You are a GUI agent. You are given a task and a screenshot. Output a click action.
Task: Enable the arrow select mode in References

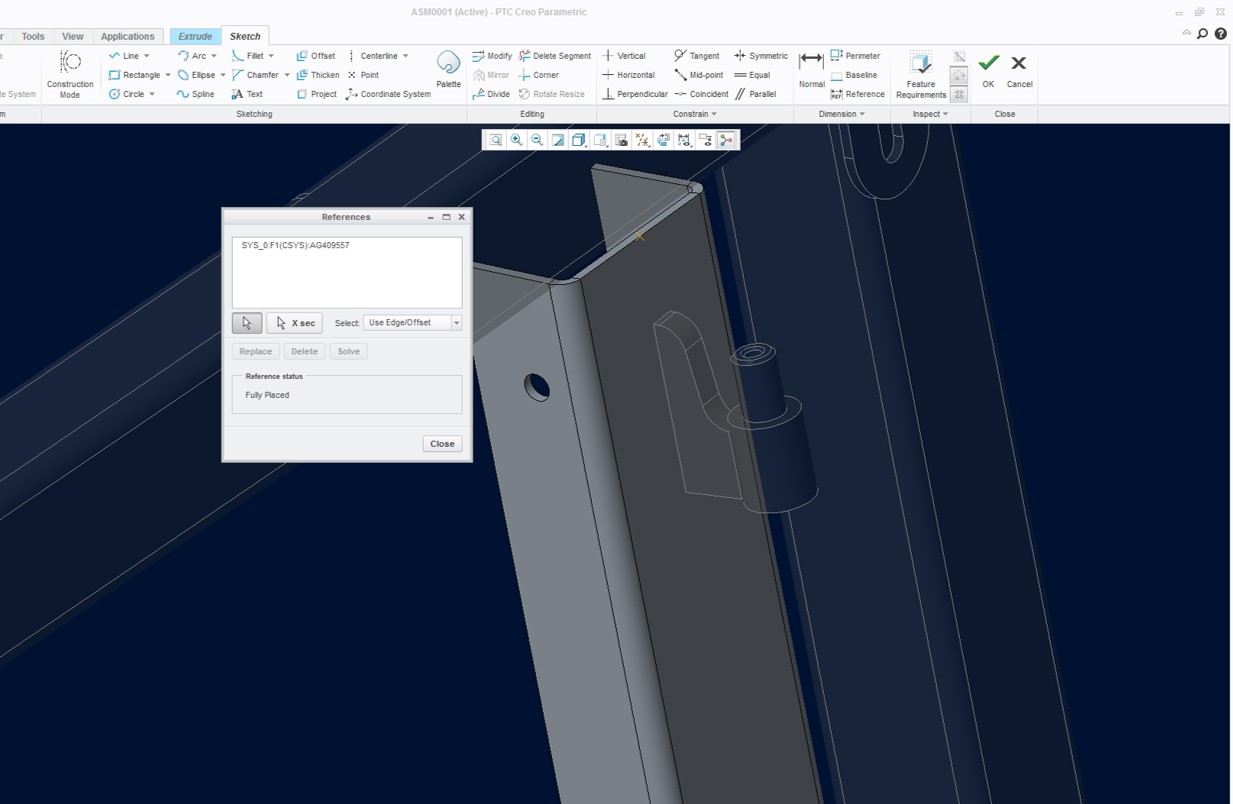tap(247, 323)
